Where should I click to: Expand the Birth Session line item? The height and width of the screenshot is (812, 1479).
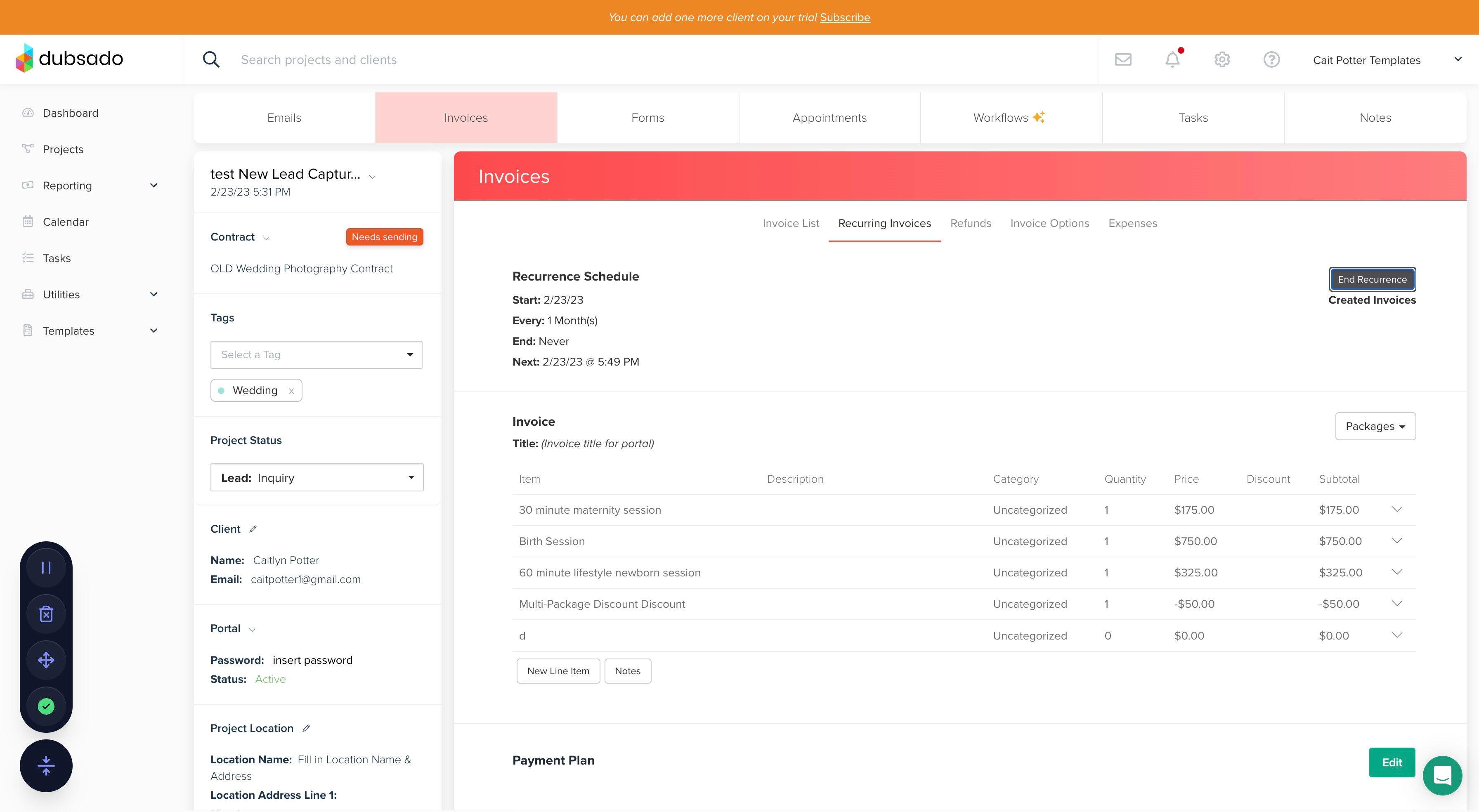coord(1397,541)
